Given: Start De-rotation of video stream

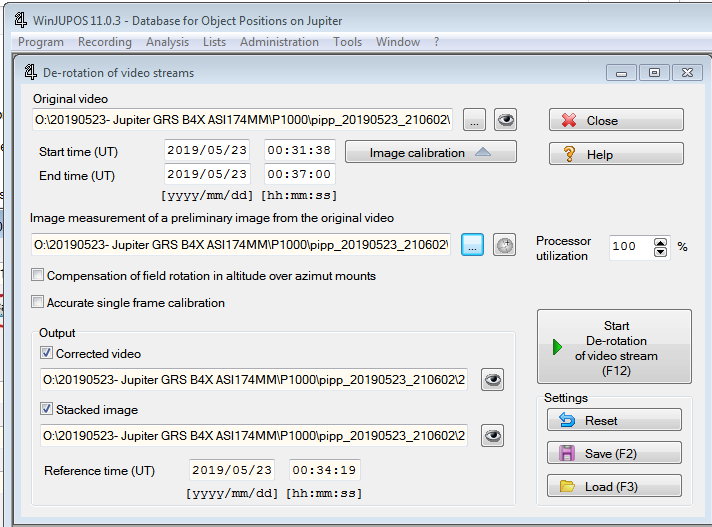Looking at the screenshot, I should [x=614, y=347].
